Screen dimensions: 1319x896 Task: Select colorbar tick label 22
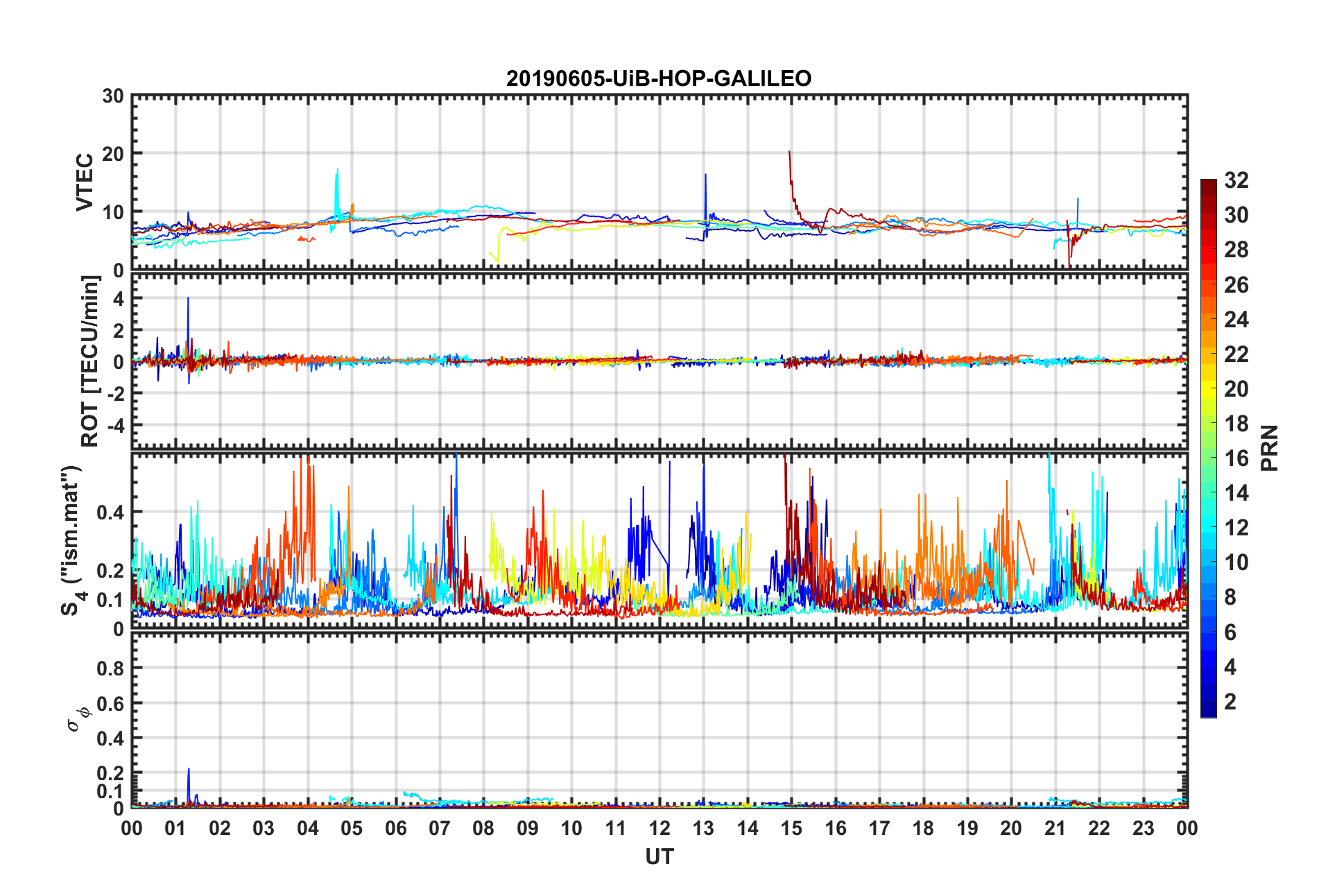point(1236,354)
